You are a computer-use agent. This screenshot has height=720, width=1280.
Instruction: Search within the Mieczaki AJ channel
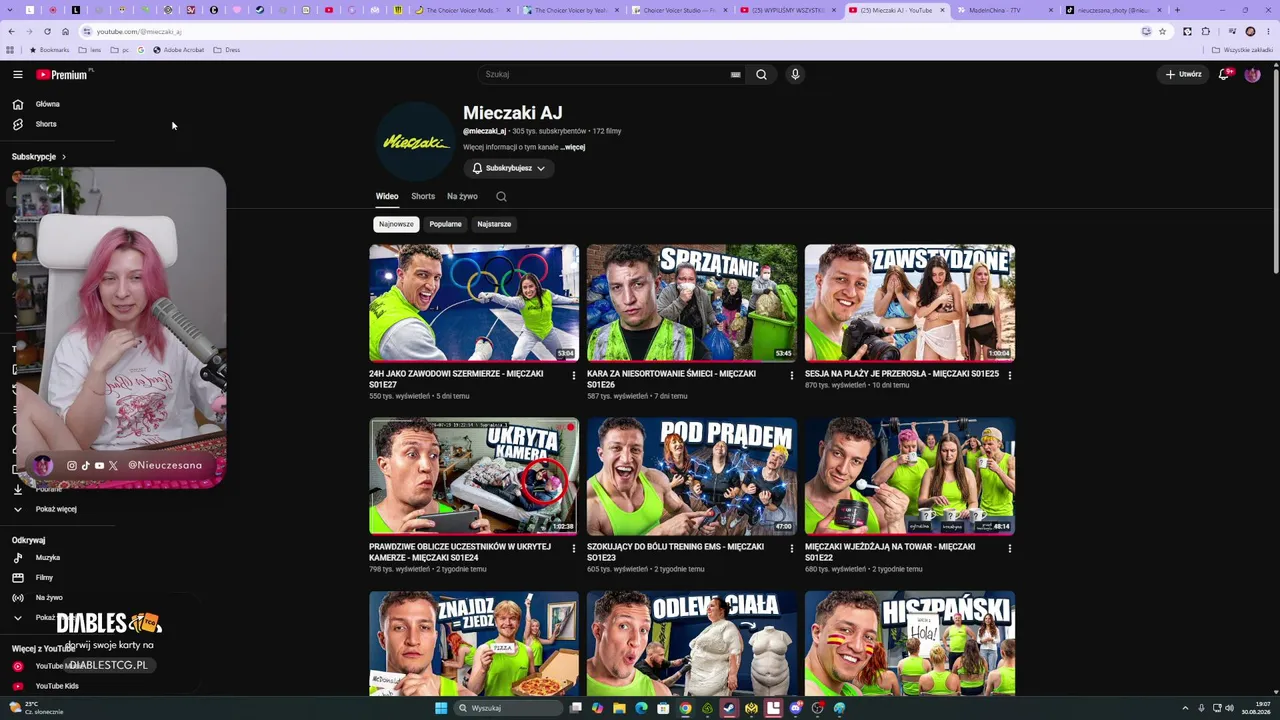click(x=501, y=197)
